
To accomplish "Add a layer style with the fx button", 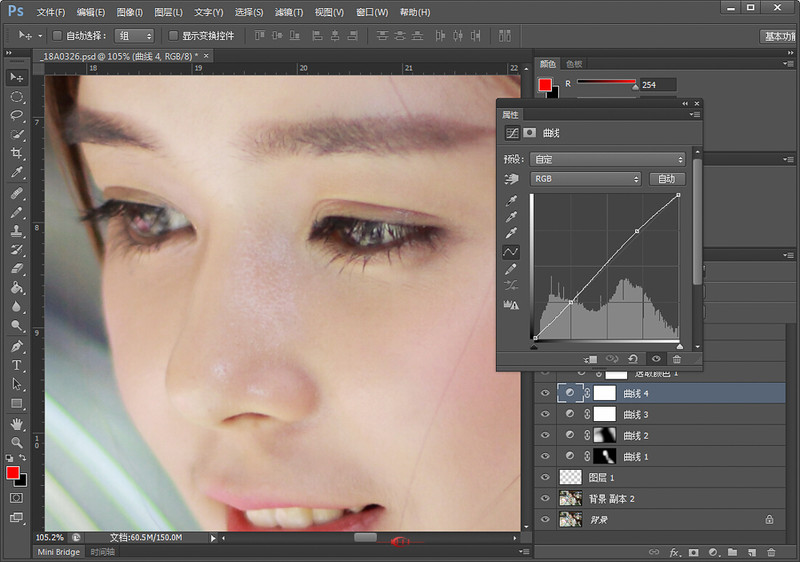I will coord(674,552).
